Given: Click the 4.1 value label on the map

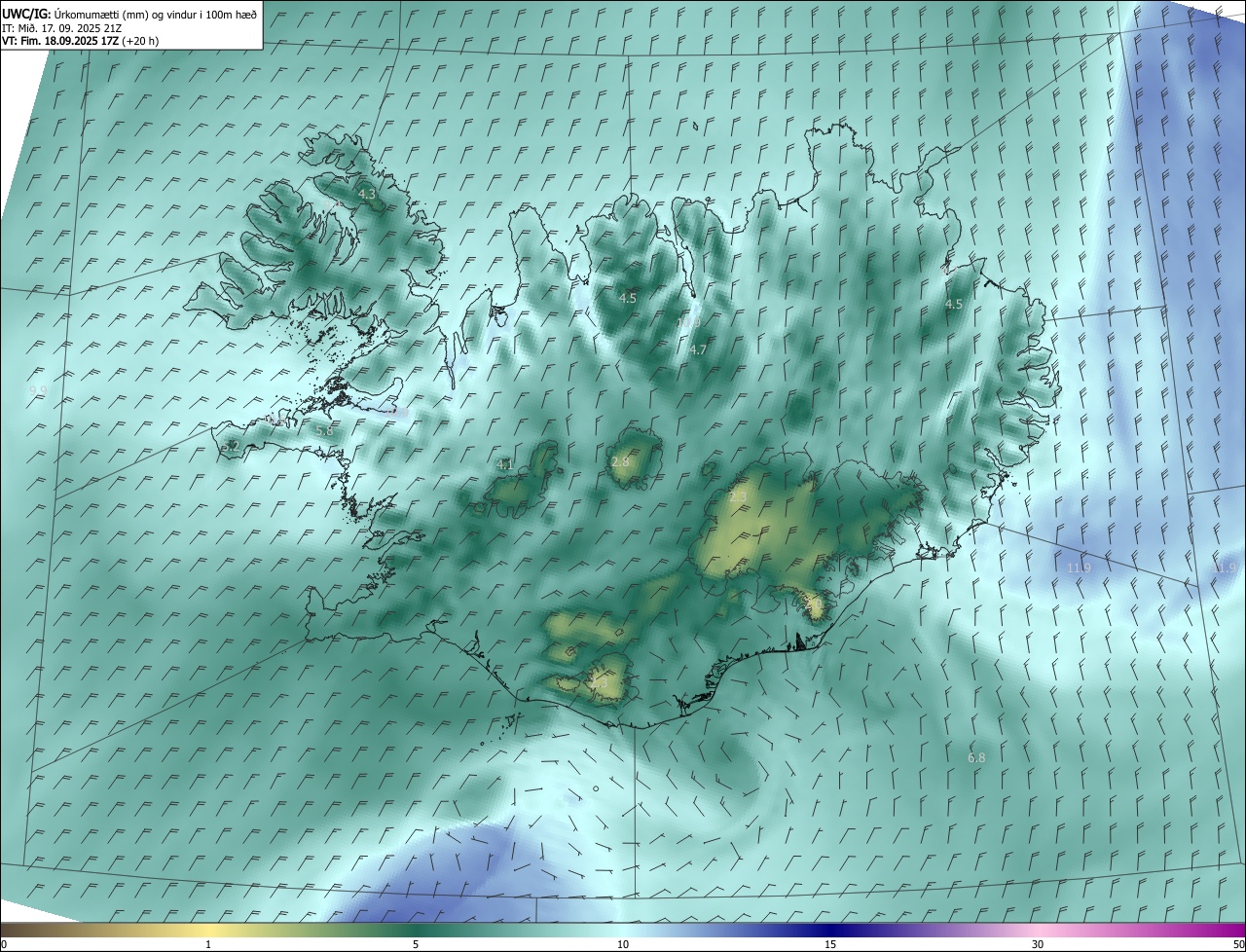Looking at the screenshot, I should 504,465.
